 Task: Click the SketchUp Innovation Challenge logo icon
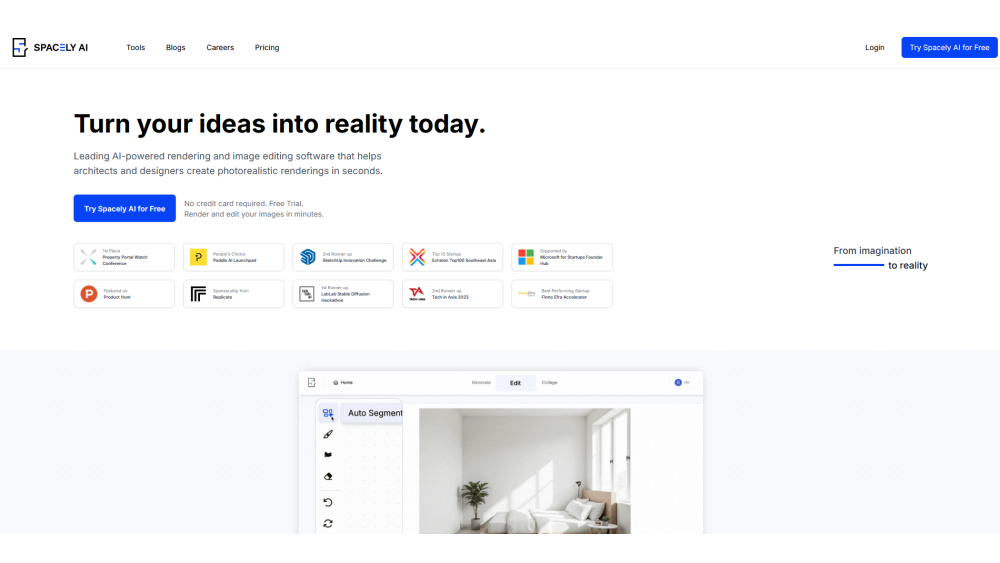[x=308, y=257]
